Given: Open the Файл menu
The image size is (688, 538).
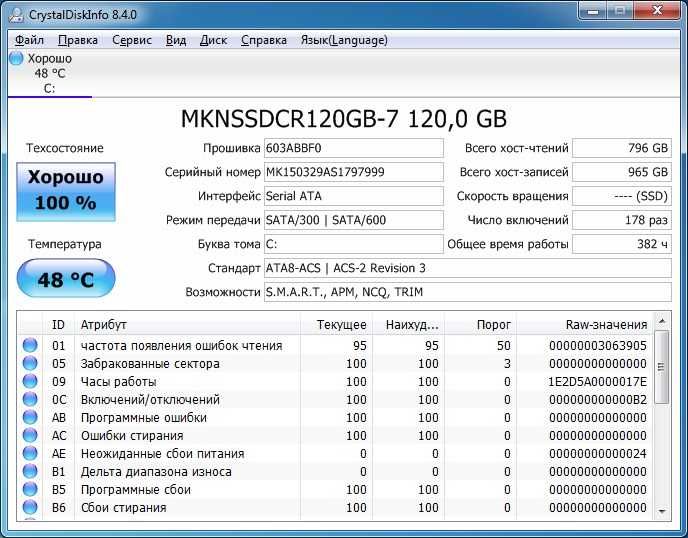Looking at the screenshot, I should [x=29, y=40].
